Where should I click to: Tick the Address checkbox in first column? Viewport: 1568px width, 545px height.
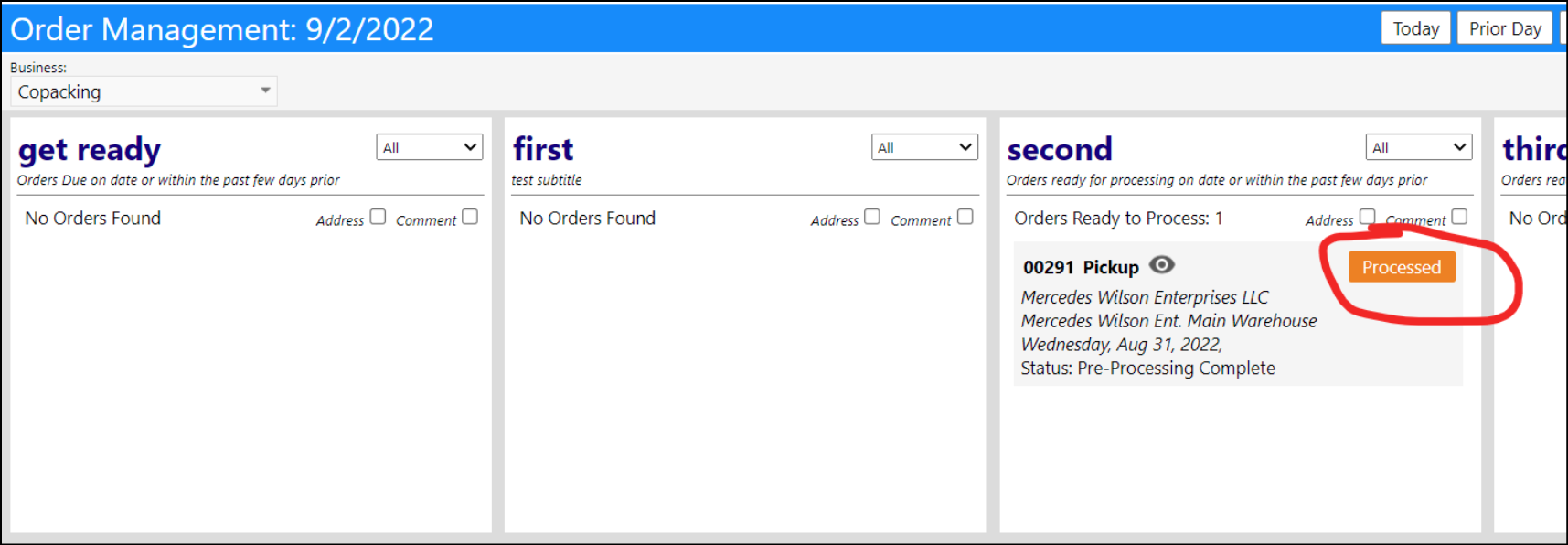[872, 217]
